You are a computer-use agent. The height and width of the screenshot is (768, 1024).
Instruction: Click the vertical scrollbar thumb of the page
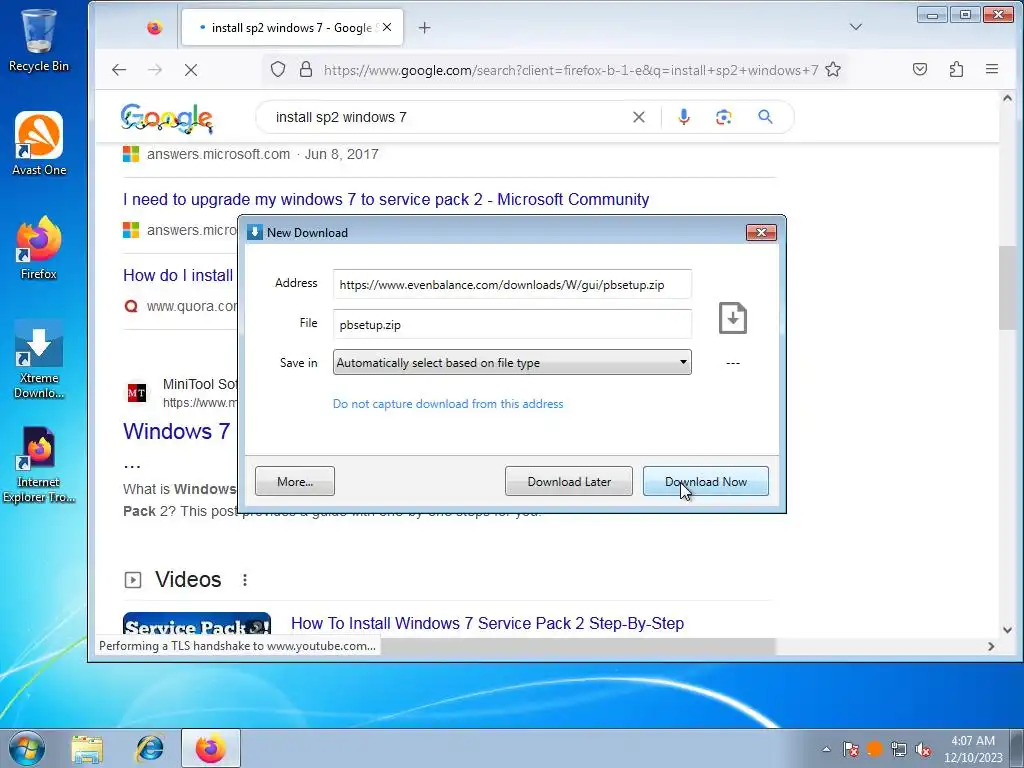[1006, 287]
